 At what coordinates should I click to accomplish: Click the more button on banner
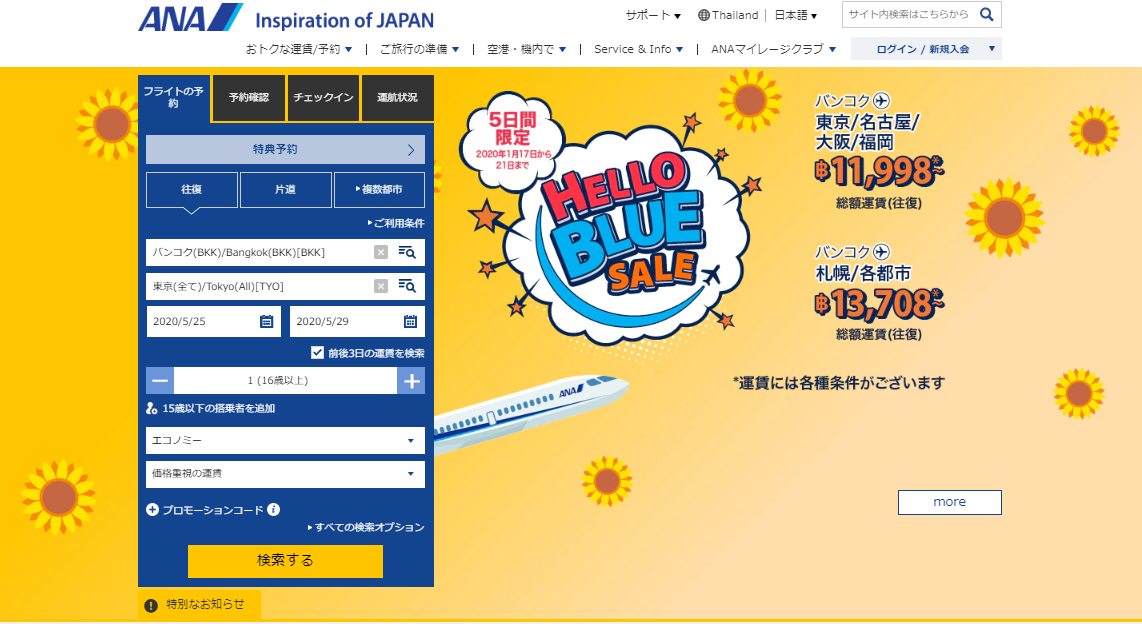[949, 502]
